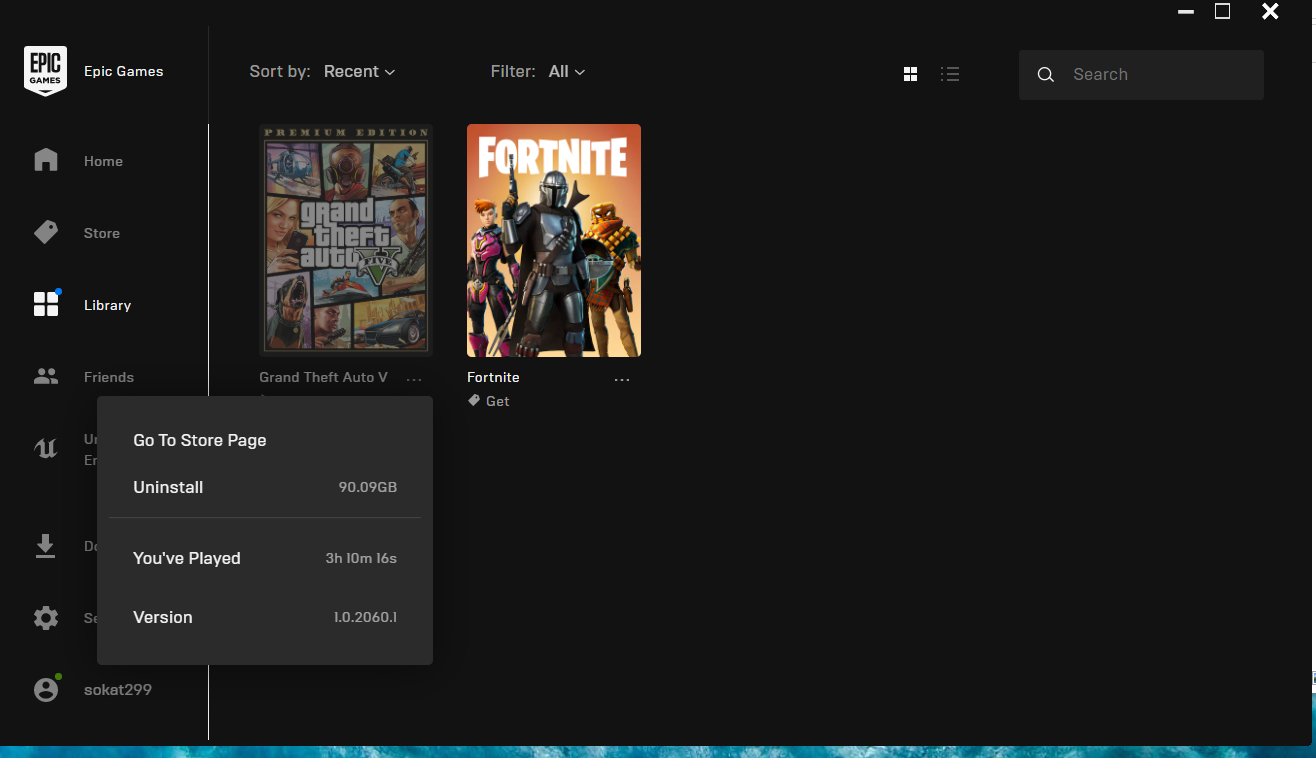This screenshot has width=1316, height=758.
Task: Click the Unreal Engine logo icon
Action: coord(46,449)
